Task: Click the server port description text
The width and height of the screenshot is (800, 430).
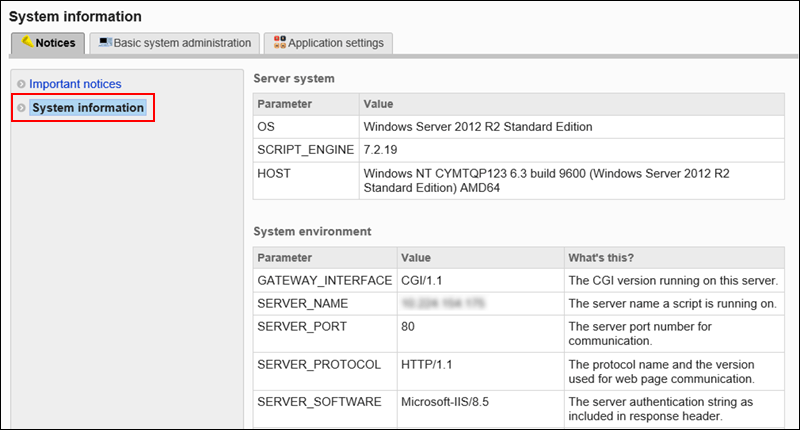Action: click(640, 334)
